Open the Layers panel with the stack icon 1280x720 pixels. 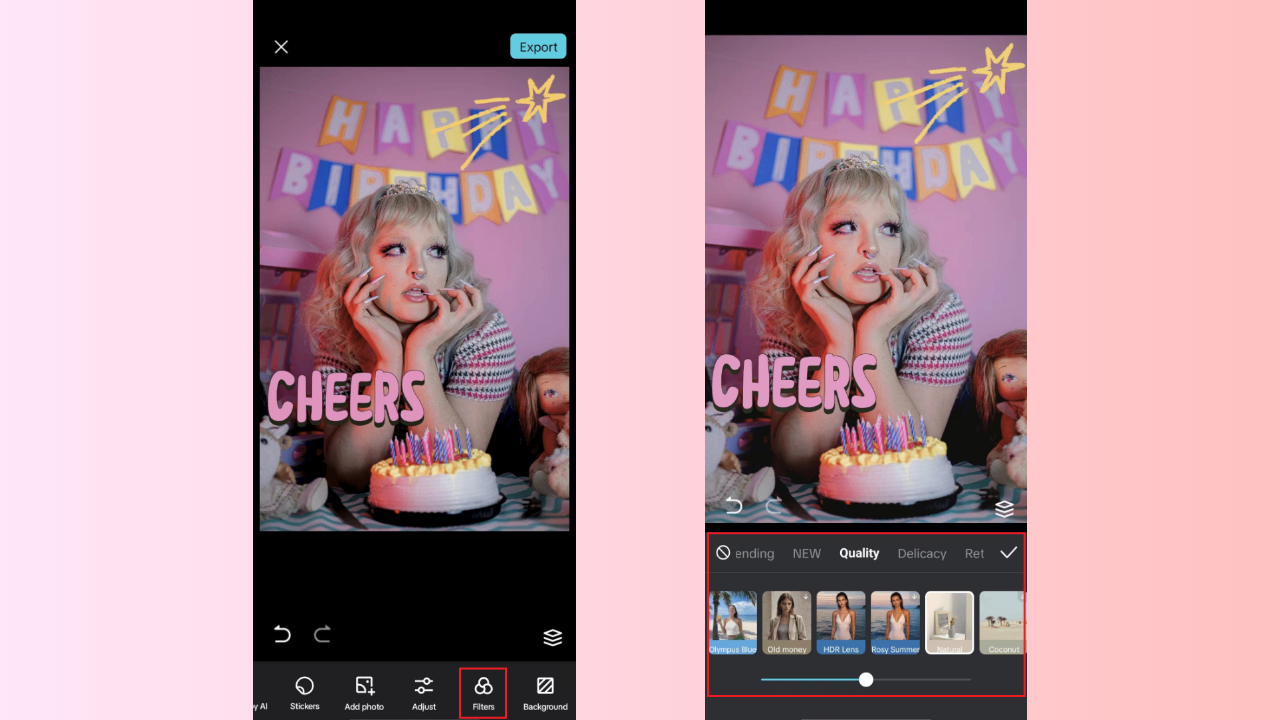pyautogui.click(x=553, y=637)
